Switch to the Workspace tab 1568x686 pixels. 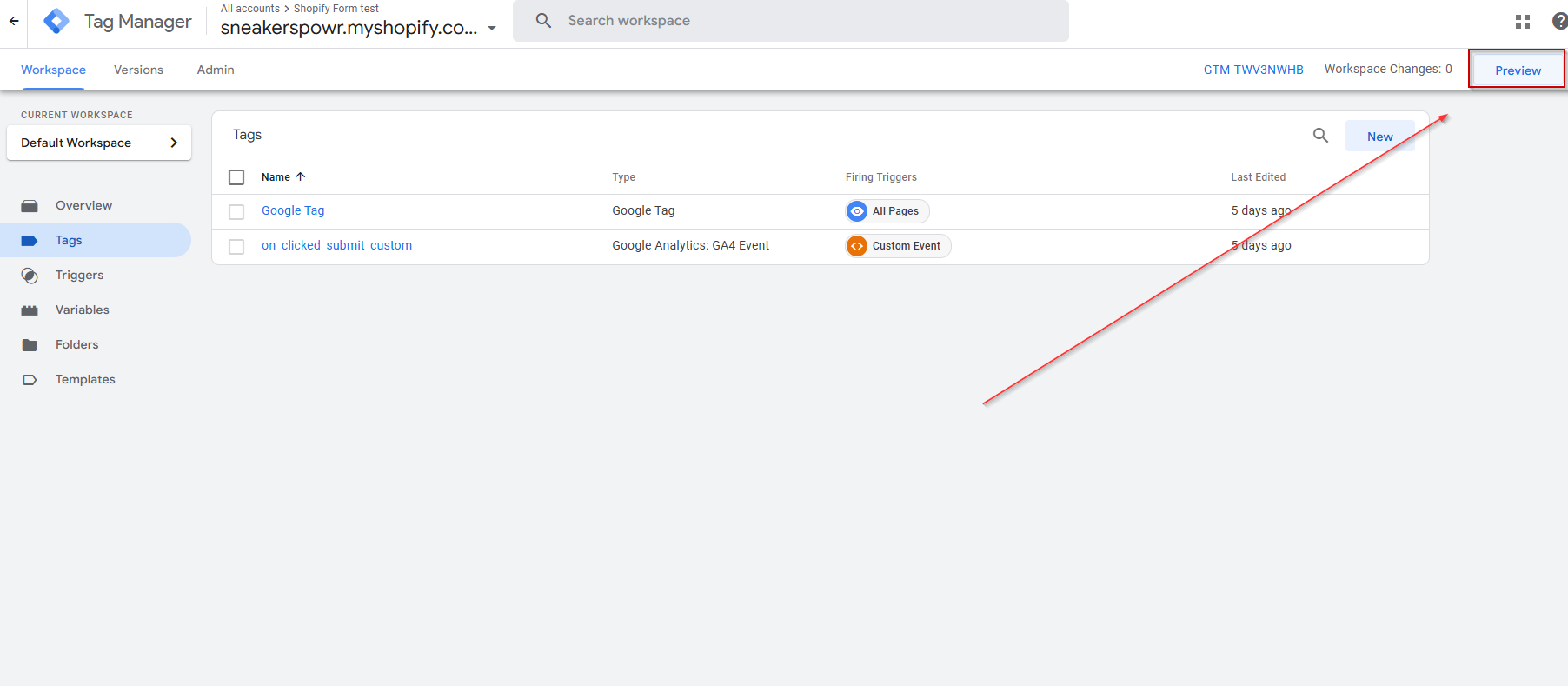click(x=53, y=70)
